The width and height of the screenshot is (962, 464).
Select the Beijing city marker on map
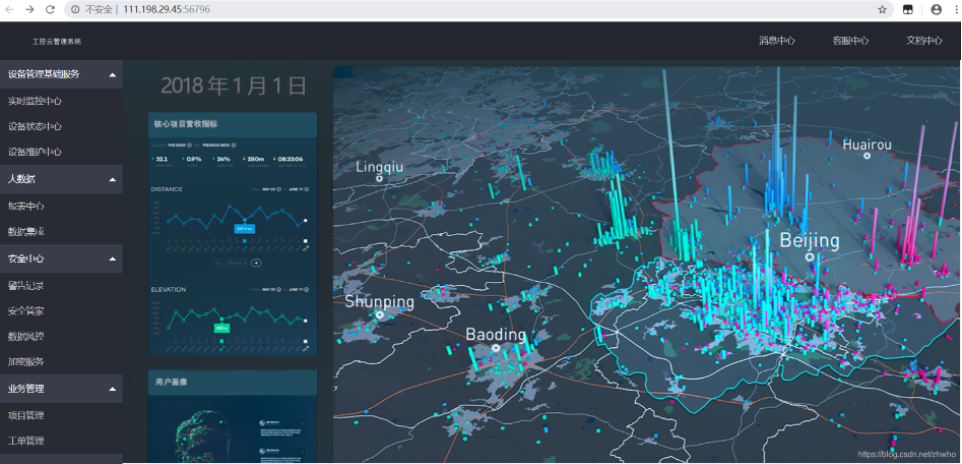[810, 257]
